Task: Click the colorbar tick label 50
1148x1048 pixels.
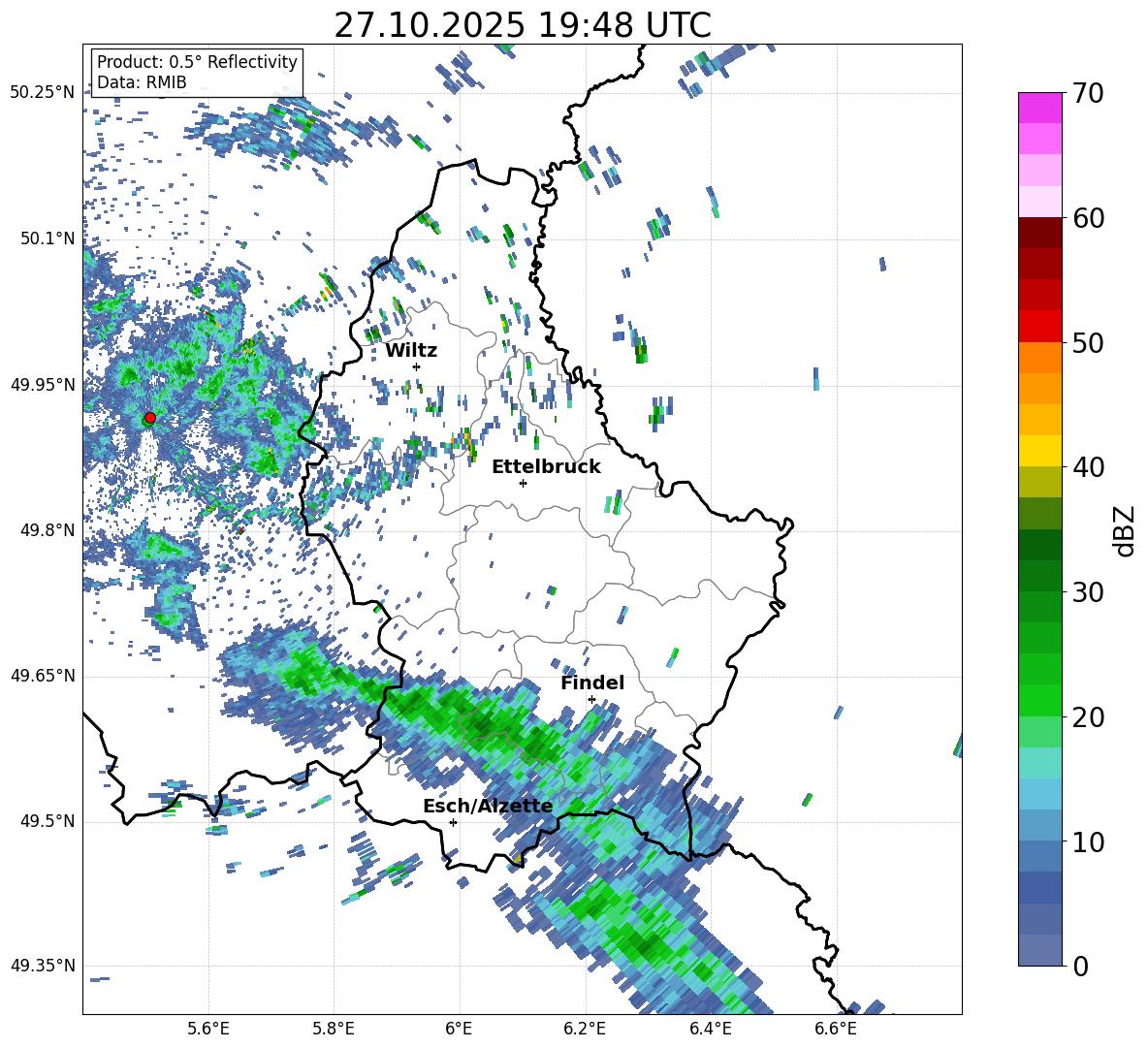Action: [1088, 342]
